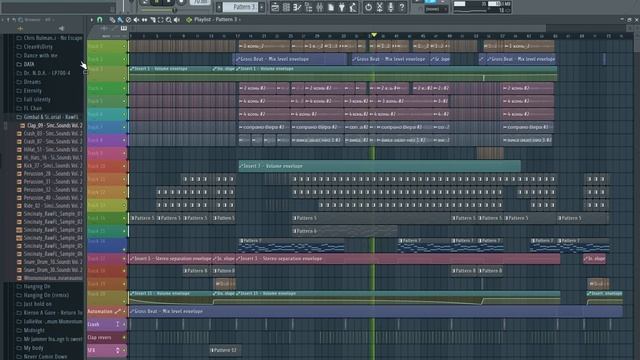
Task: Toggle mute on the Stereo separation envelope track
Action: 124,258
